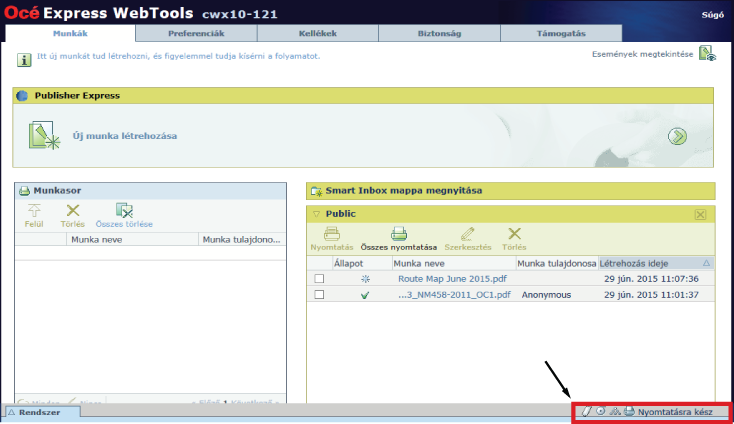This screenshot has width=734, height=424.
Task: Click the Smart Inbox folder icon
Action: pyautogui.click(x=316, y=191)
